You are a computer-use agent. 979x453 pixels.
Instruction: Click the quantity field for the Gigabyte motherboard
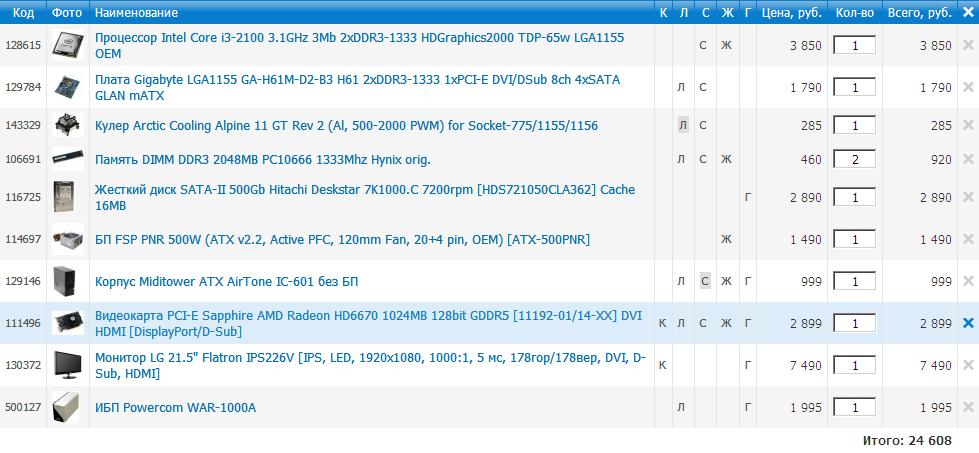click(854, 87)
